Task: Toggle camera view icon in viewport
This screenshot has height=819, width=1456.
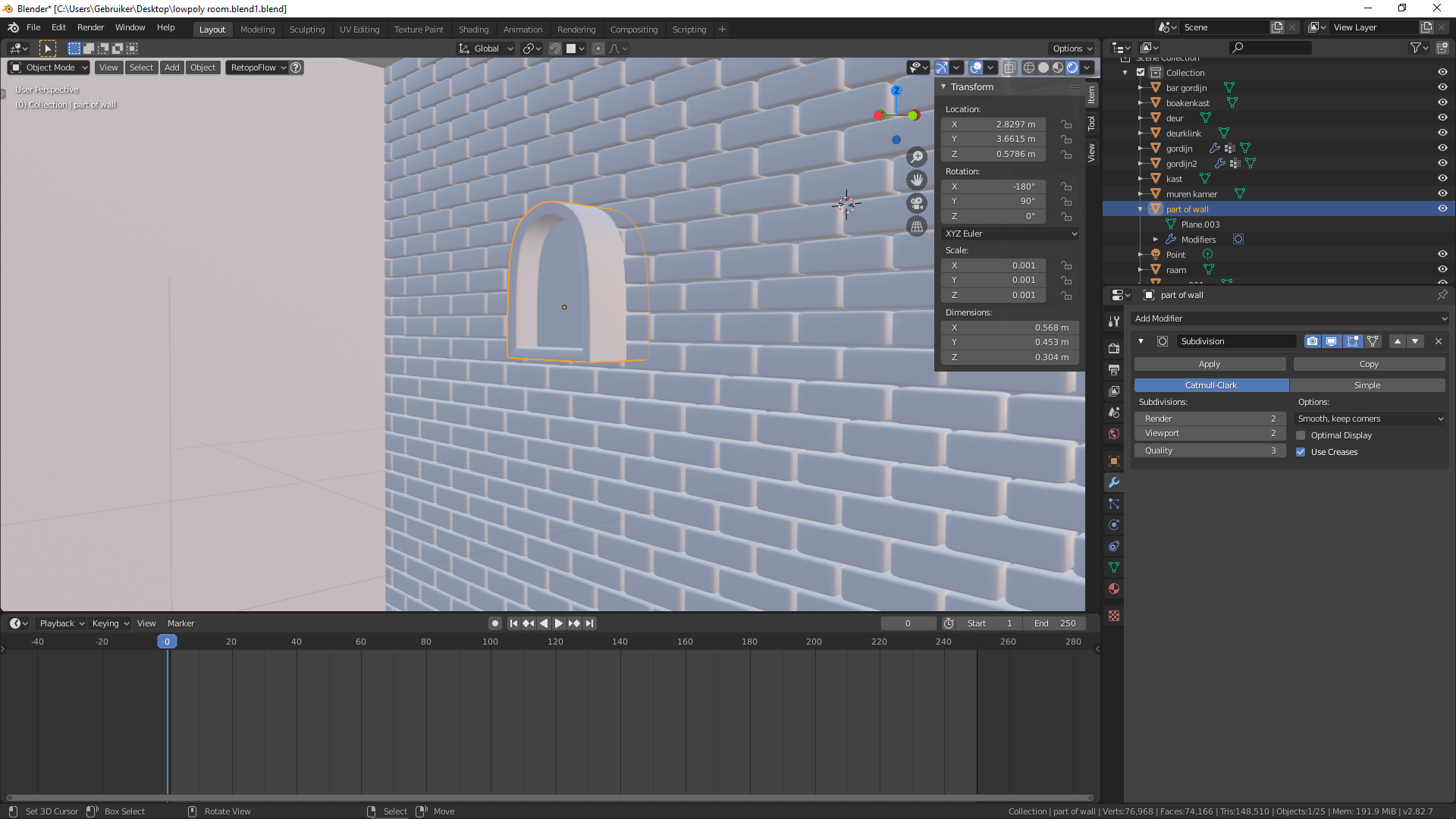Action: (x=917, y=203)
